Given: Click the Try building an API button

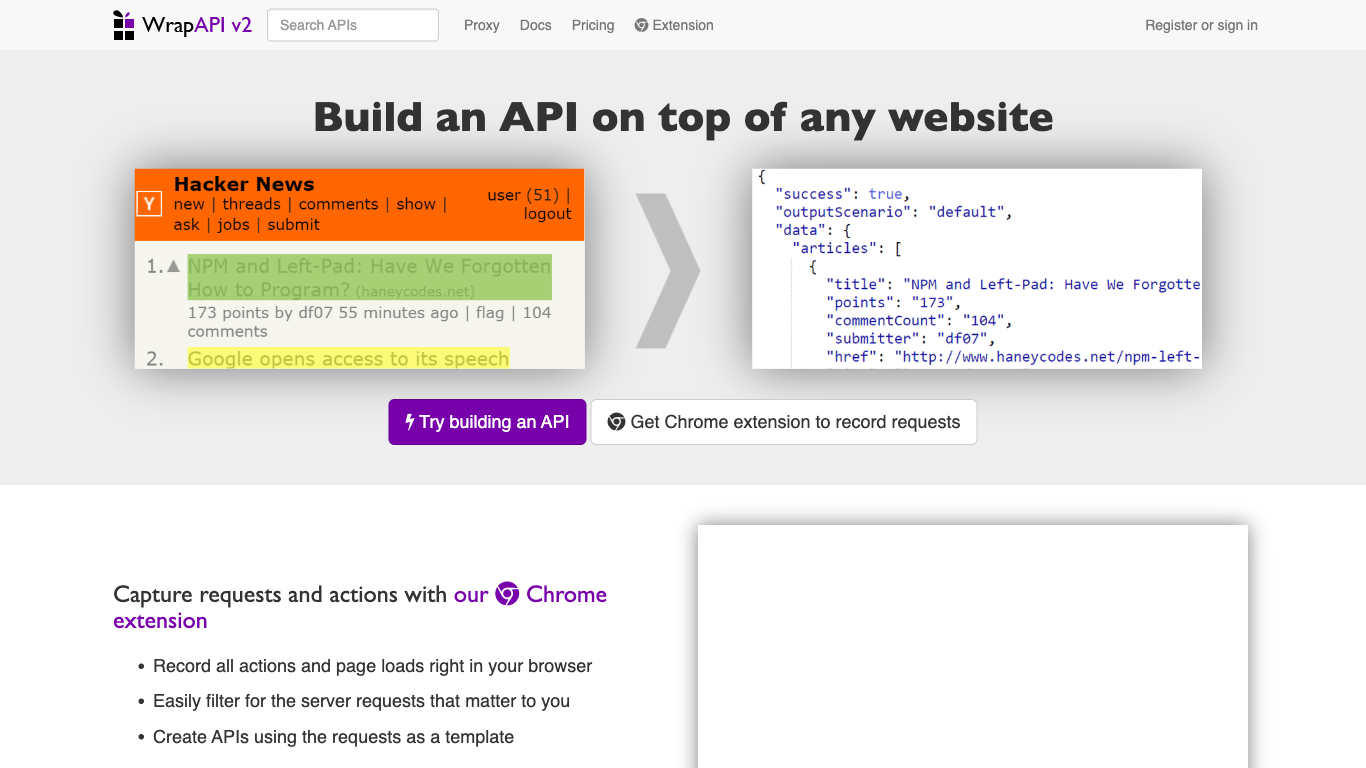Looking at the screenshot, I should pyautogui.click(x=487, y=422).
